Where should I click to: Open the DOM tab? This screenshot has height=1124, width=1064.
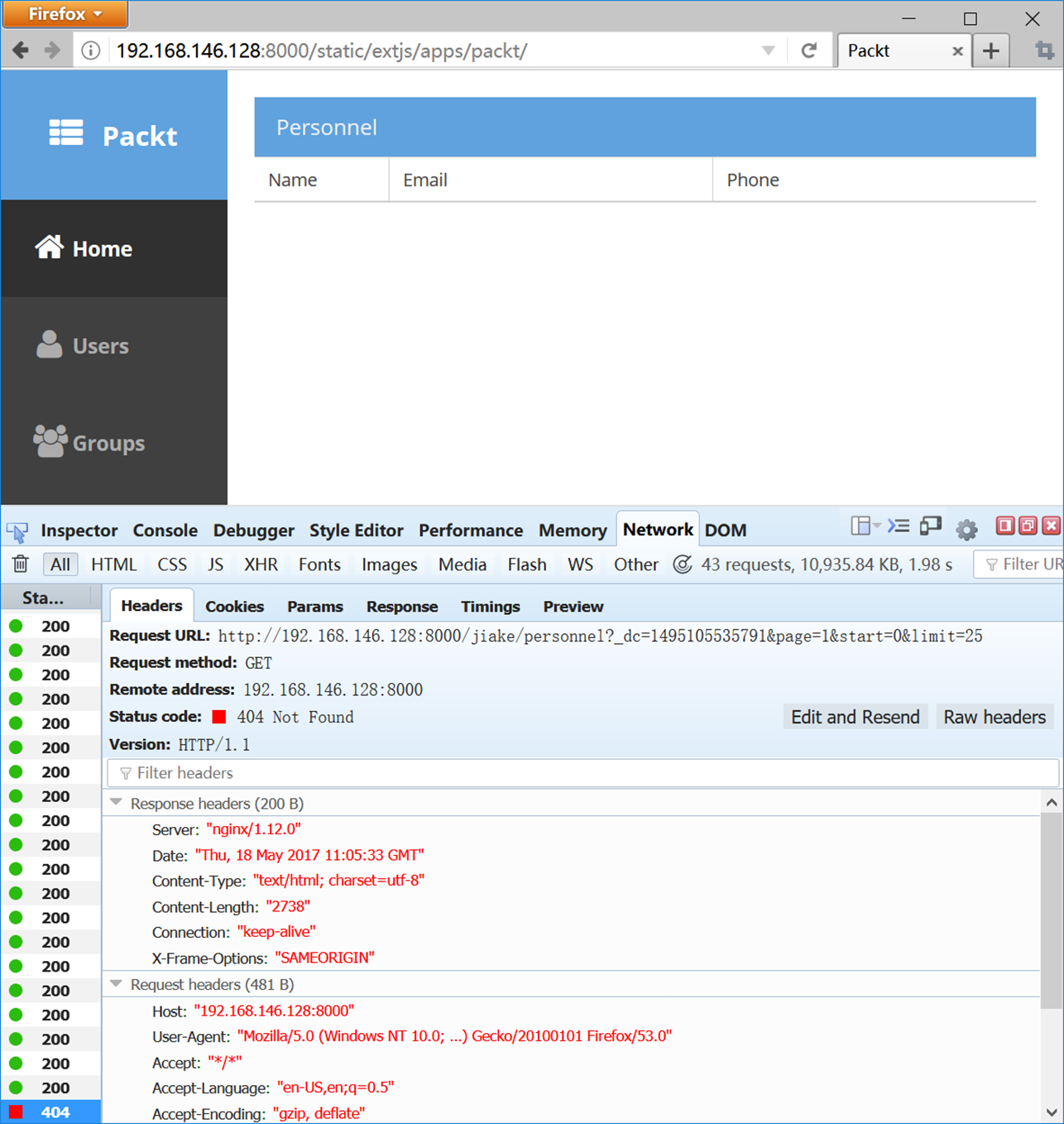click(726, 531)
